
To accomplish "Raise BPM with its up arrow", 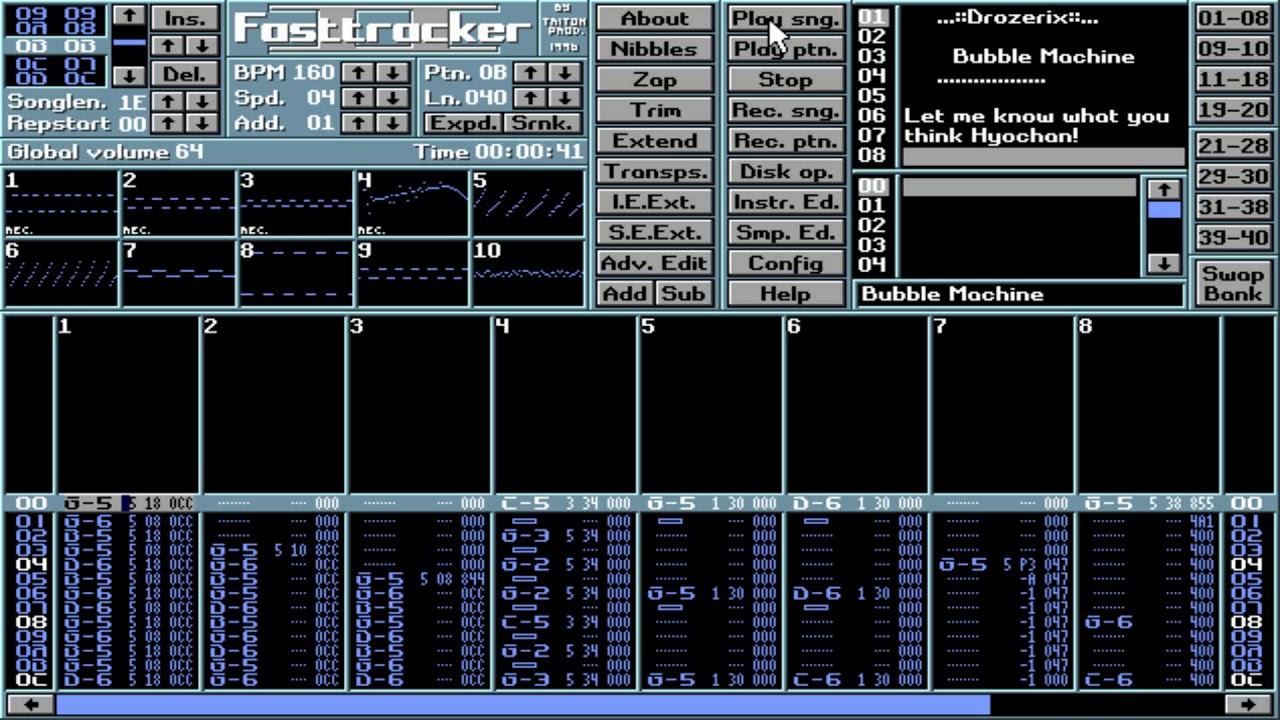I will pos(358,73).
